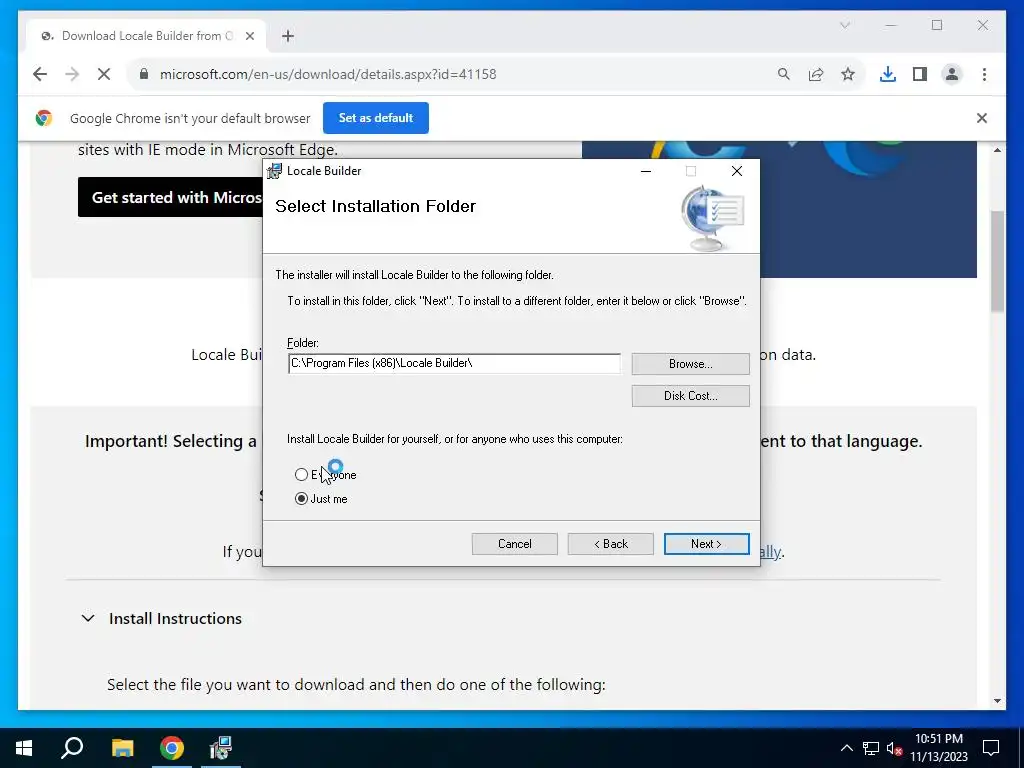Close the Locale Builder installer window

click(737, 171)
